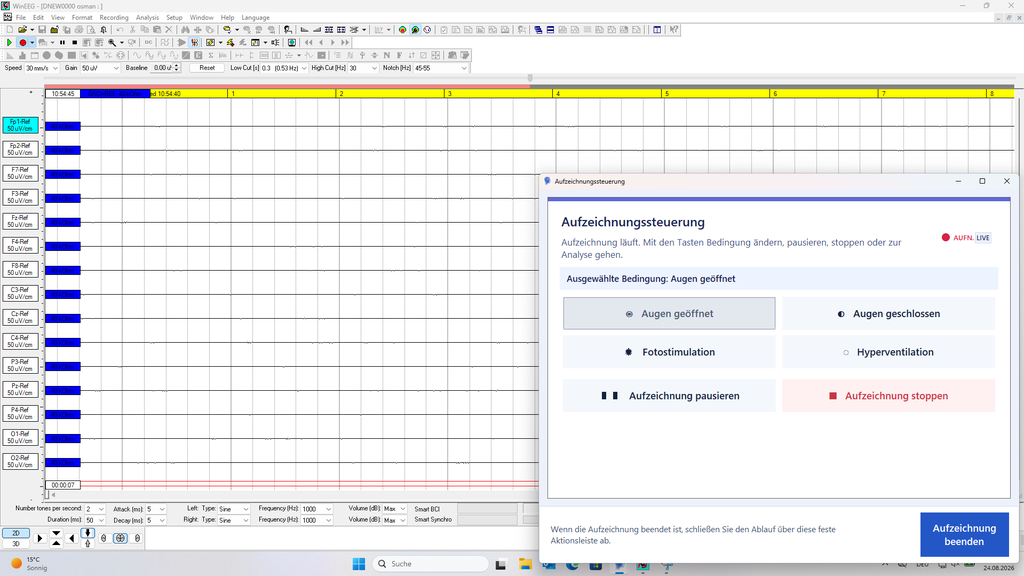
Task: Select Hyperventilation condition
Action: tap(889, 352)
